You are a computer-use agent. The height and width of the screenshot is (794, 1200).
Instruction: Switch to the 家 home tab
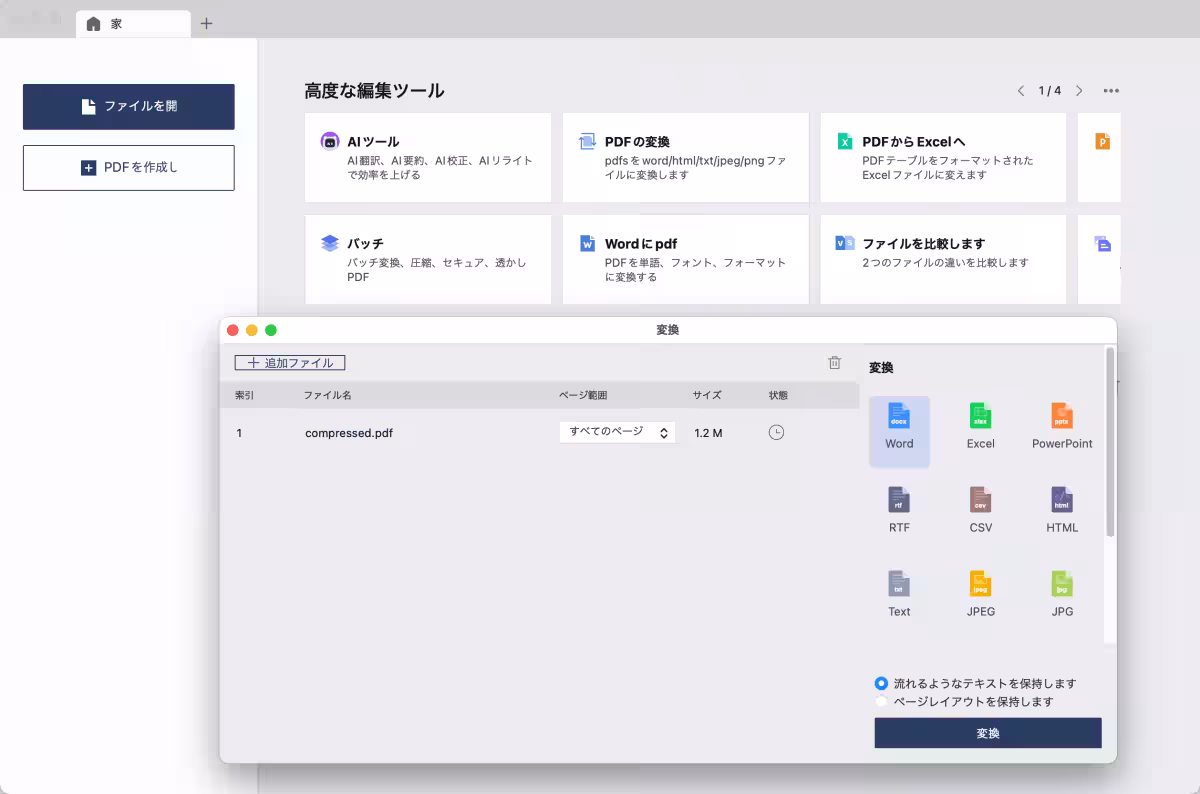133,22
